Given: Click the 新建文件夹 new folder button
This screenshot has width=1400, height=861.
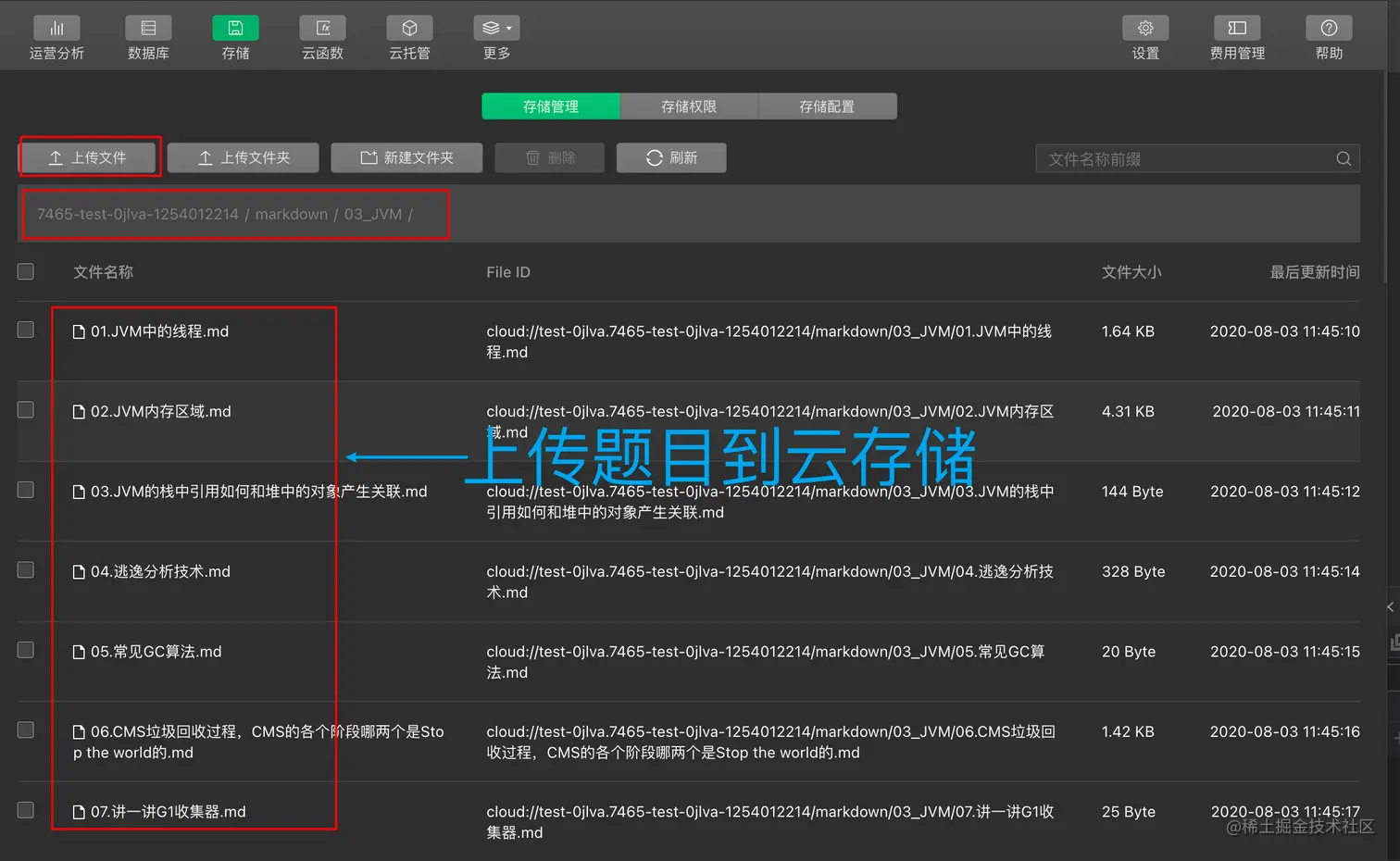Looking at the screenshot, I should coord(406,157).
